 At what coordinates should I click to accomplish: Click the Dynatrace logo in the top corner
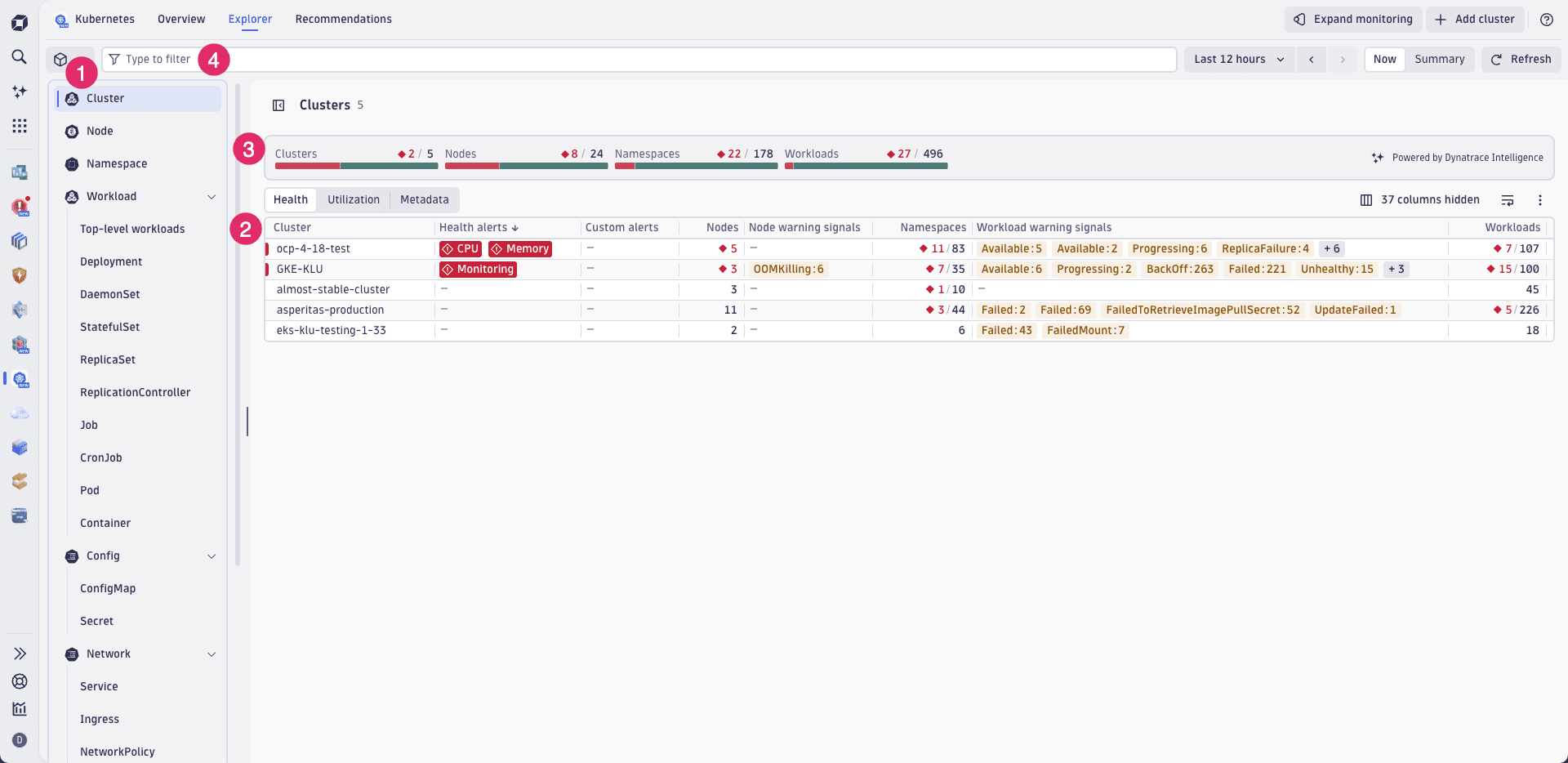[20, 22]
